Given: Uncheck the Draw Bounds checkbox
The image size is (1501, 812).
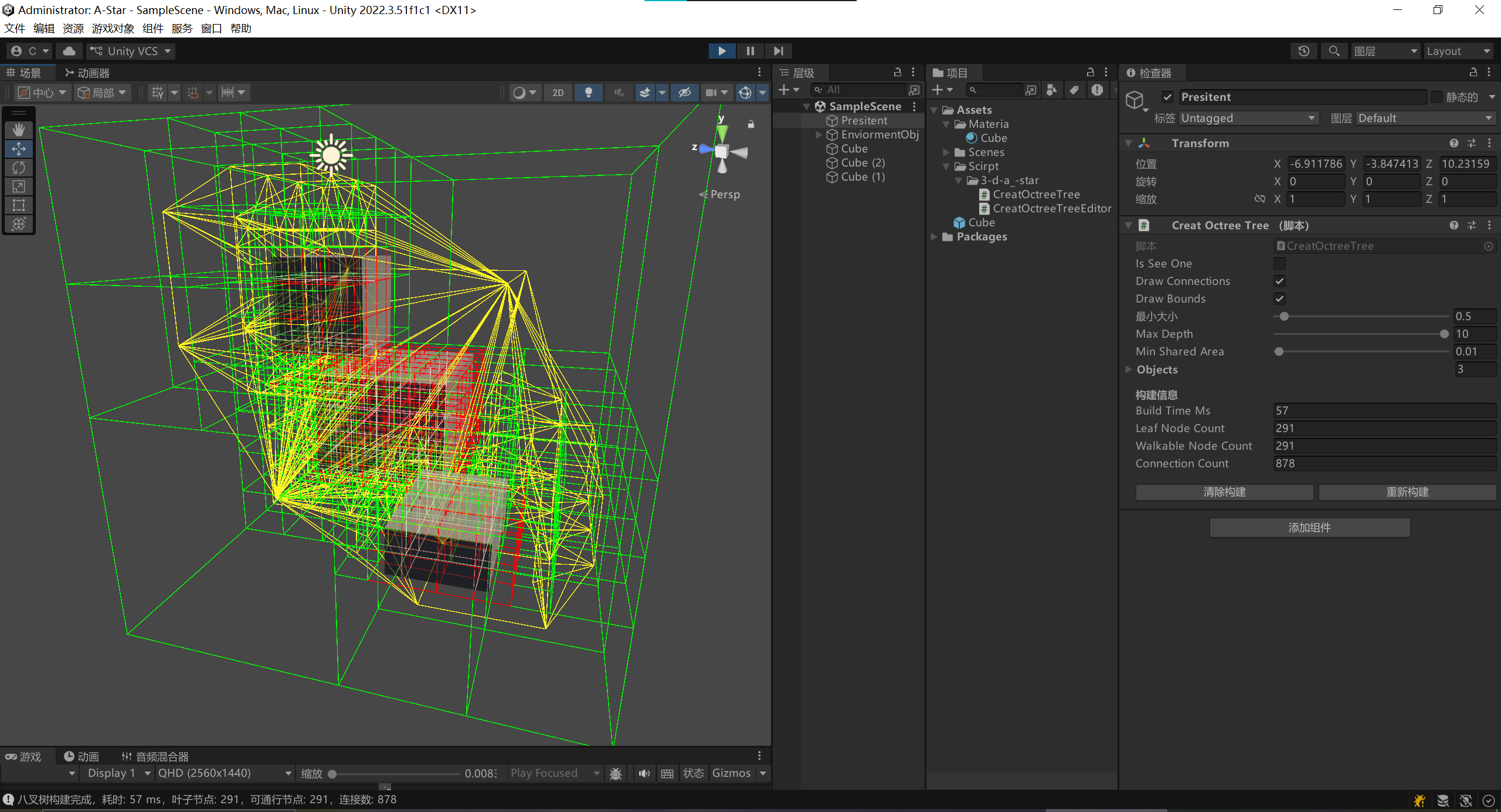Looking at the screenshot, I should click(x=1279, y=299).
